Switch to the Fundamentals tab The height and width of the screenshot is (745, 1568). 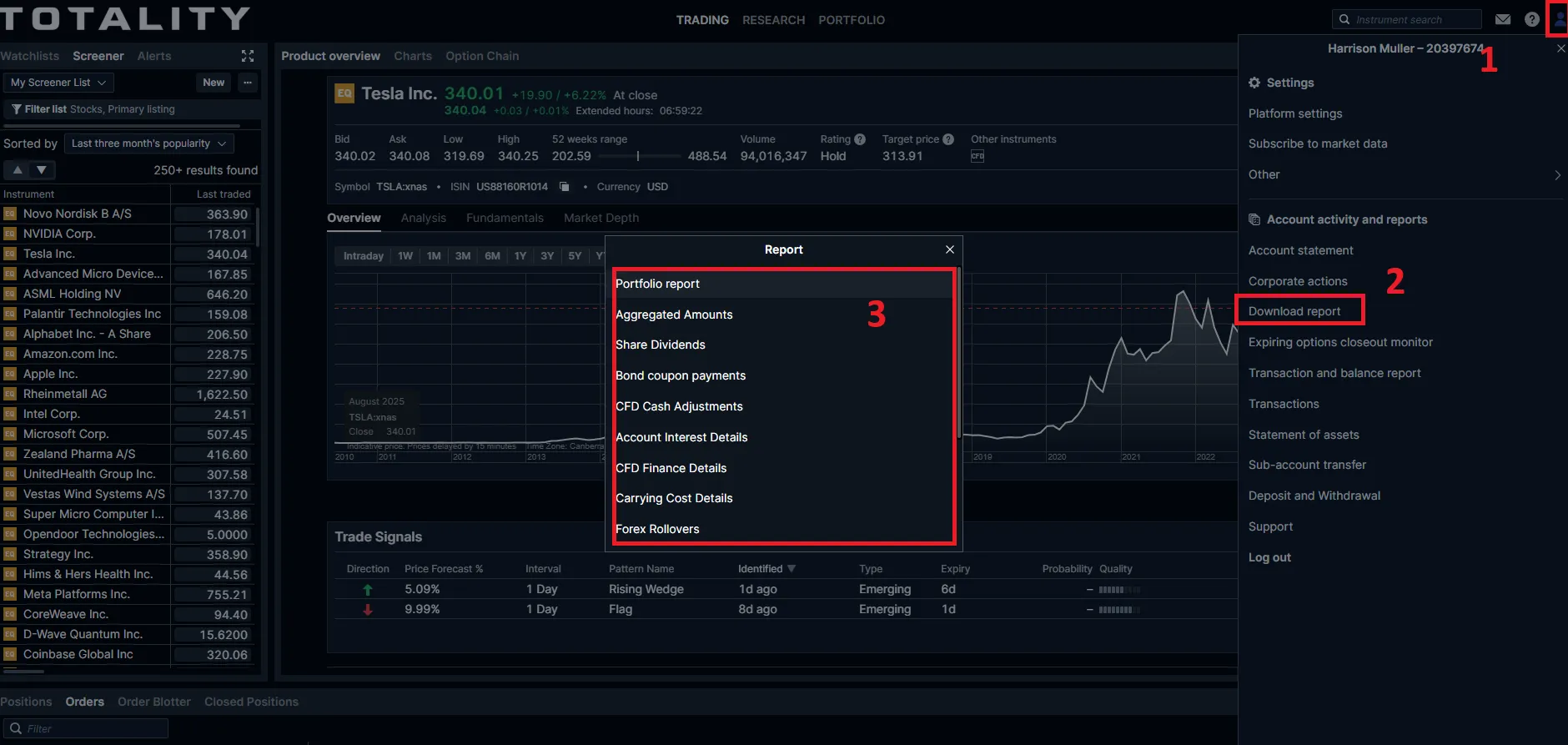(x=505, y=218)
